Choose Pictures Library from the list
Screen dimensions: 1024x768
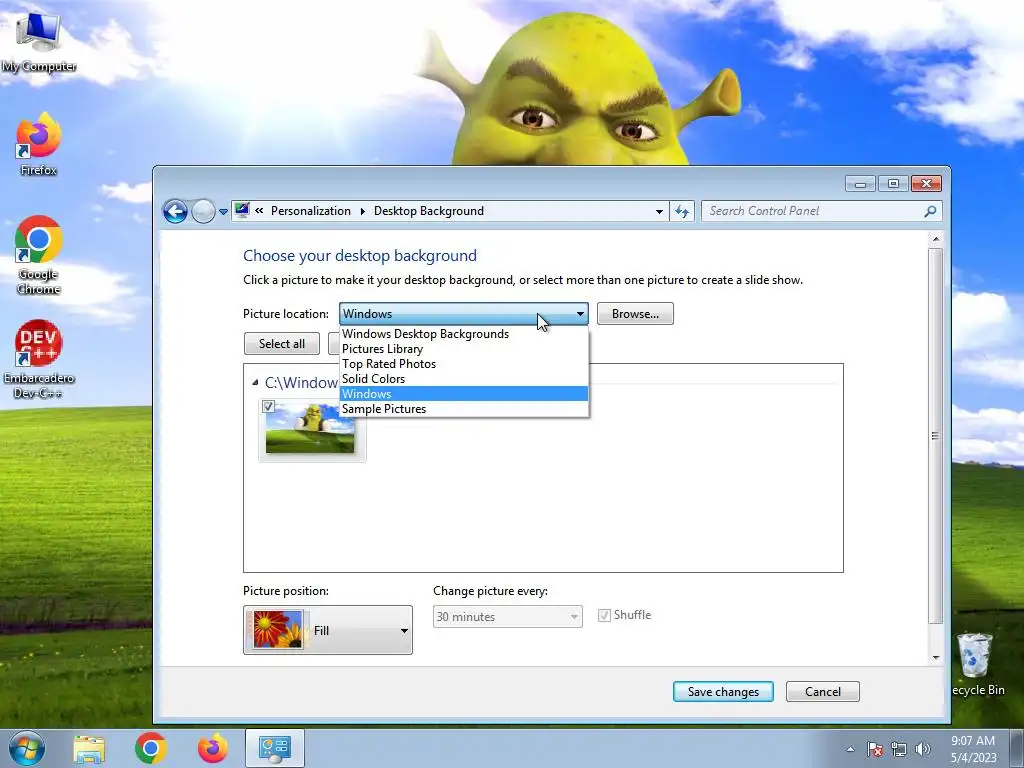point(464,349)
